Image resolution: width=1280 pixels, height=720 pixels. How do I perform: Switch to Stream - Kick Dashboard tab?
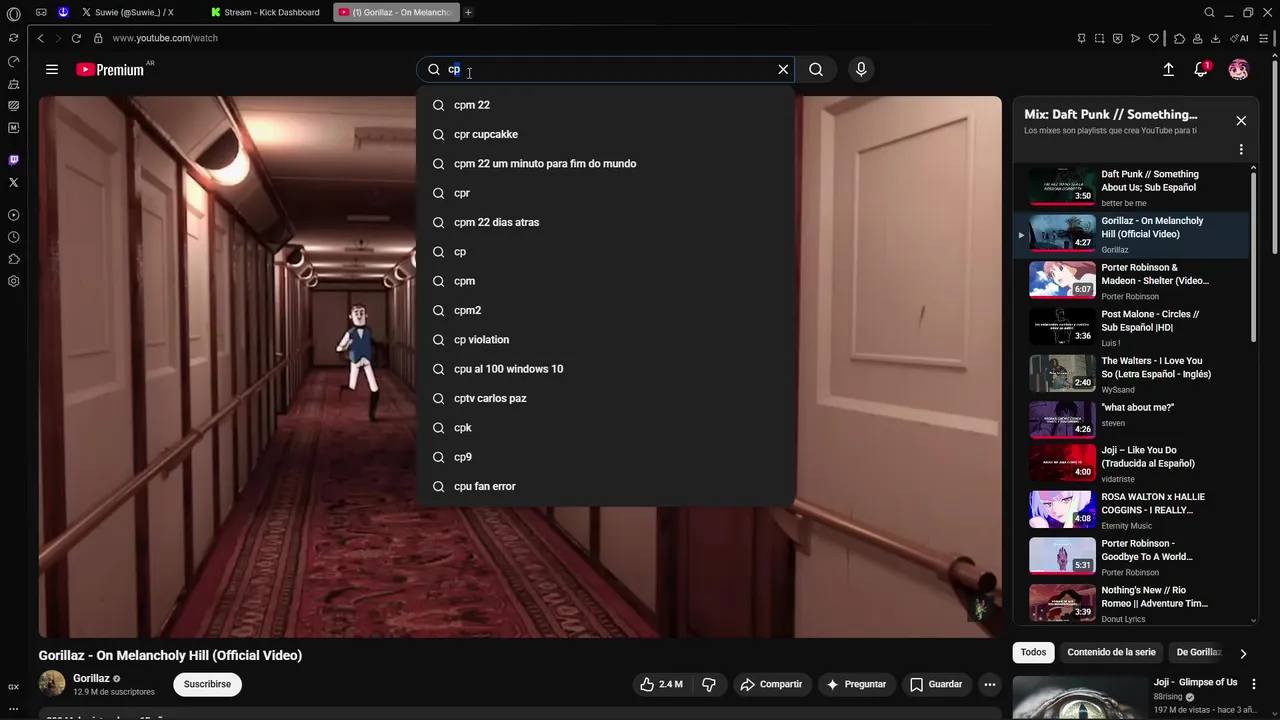pos(265,12)
